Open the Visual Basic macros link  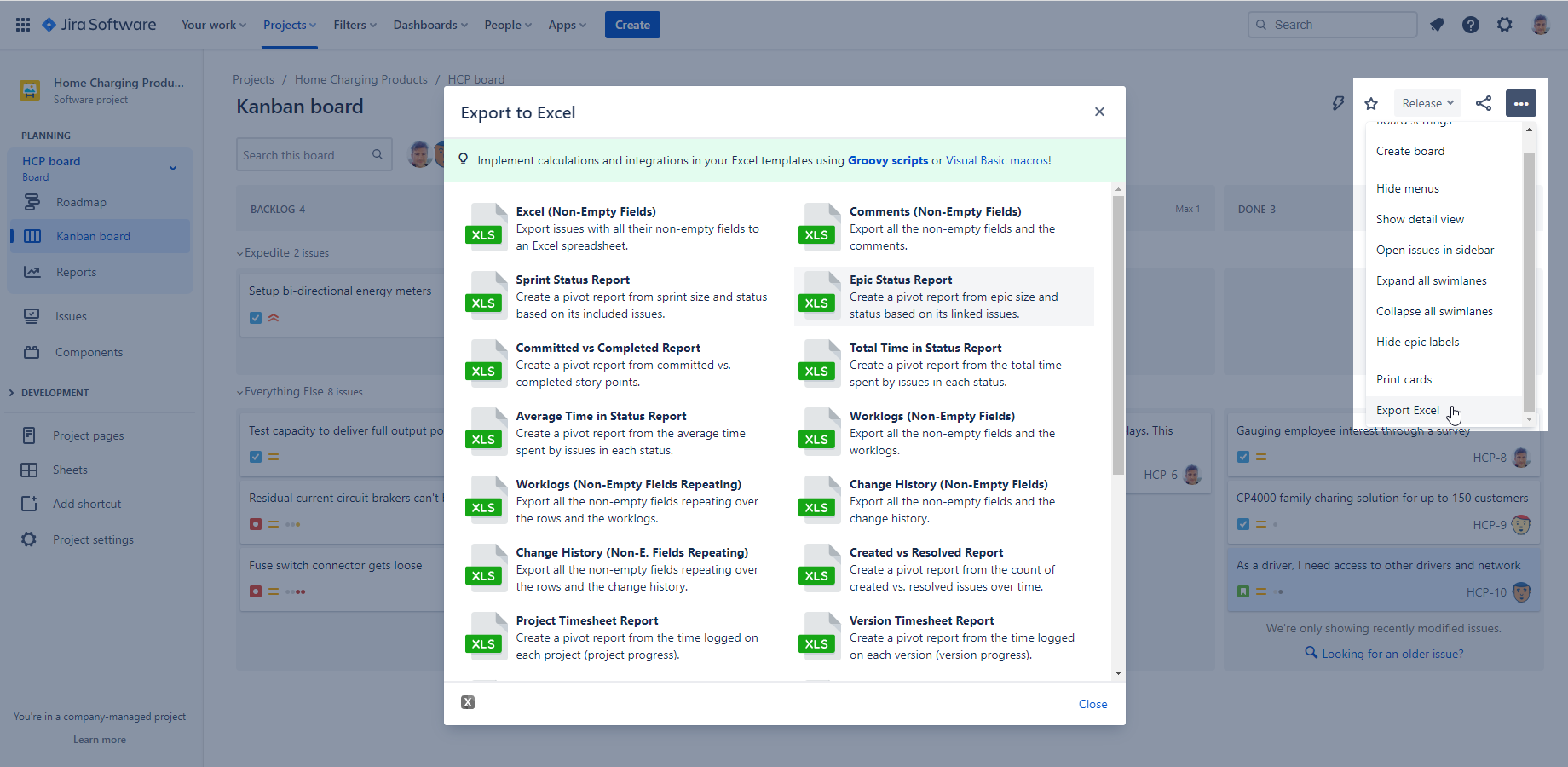[999, 160]
